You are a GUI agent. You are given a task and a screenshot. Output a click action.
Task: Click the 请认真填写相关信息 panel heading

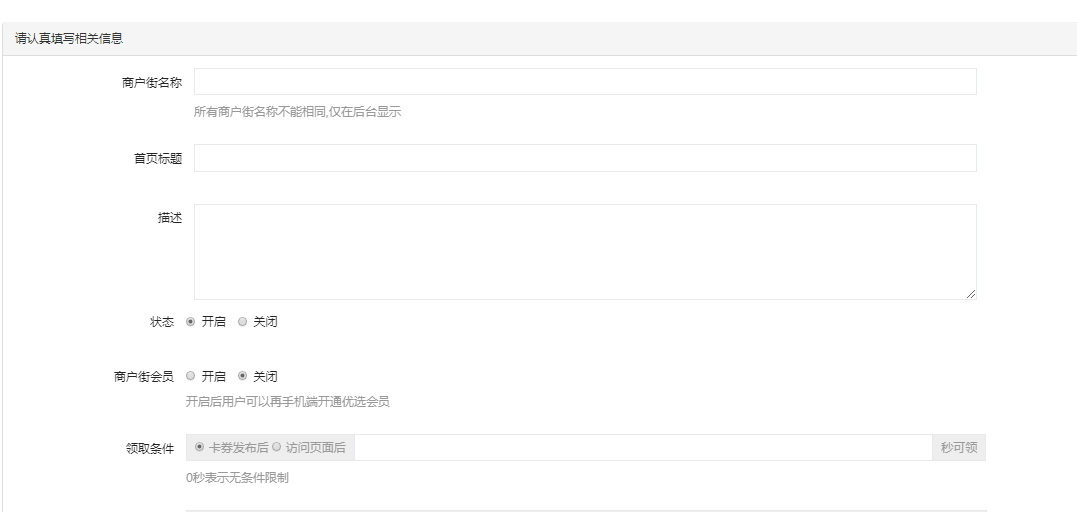tap(69, 38)
